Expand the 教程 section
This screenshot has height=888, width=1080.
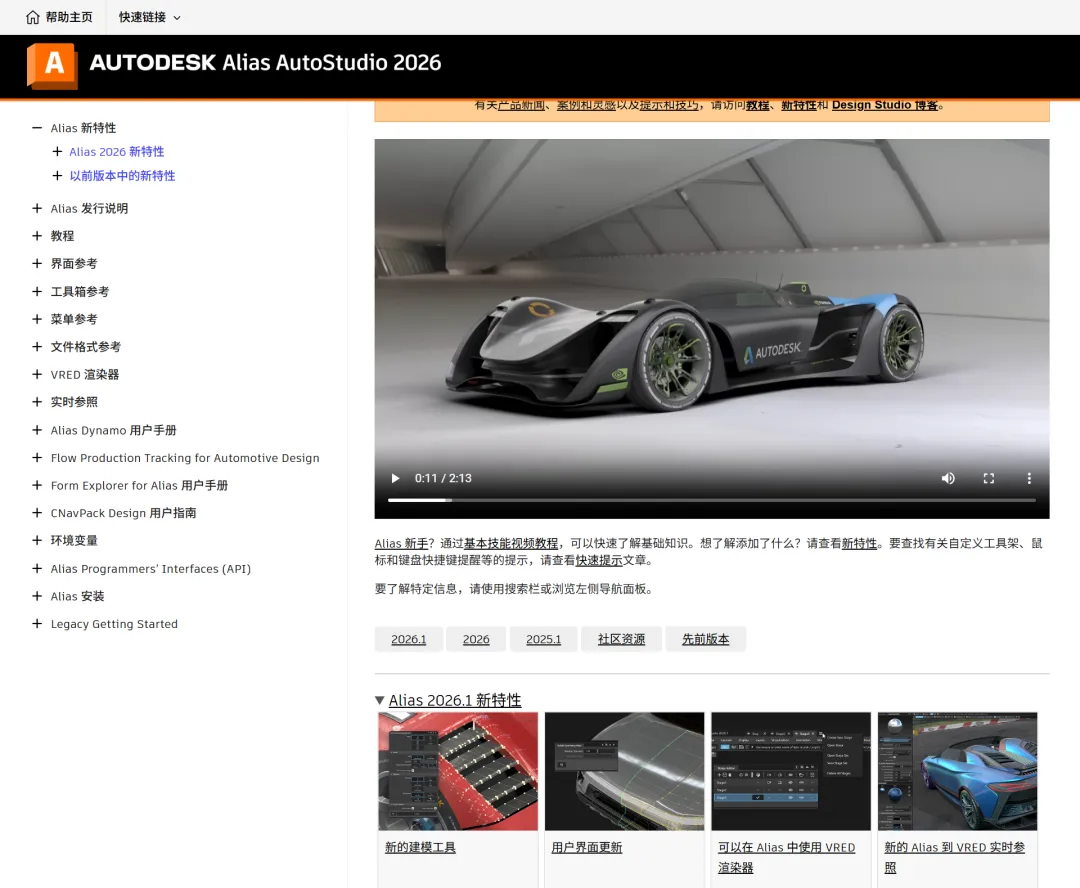pyautogui.click(x=37, y=236)
